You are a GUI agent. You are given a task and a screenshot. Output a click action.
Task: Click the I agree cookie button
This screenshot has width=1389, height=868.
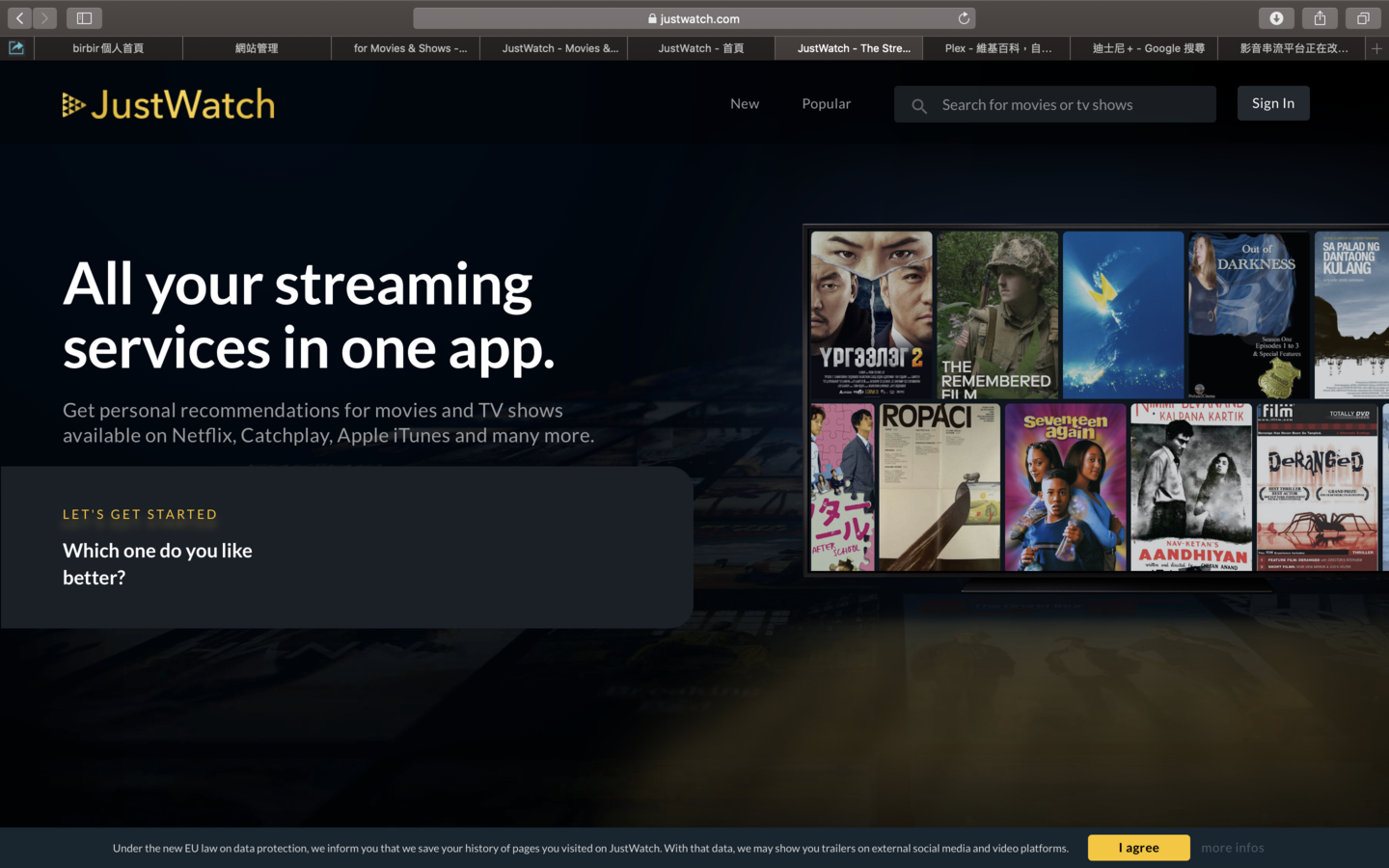(x=1139, y=848)
